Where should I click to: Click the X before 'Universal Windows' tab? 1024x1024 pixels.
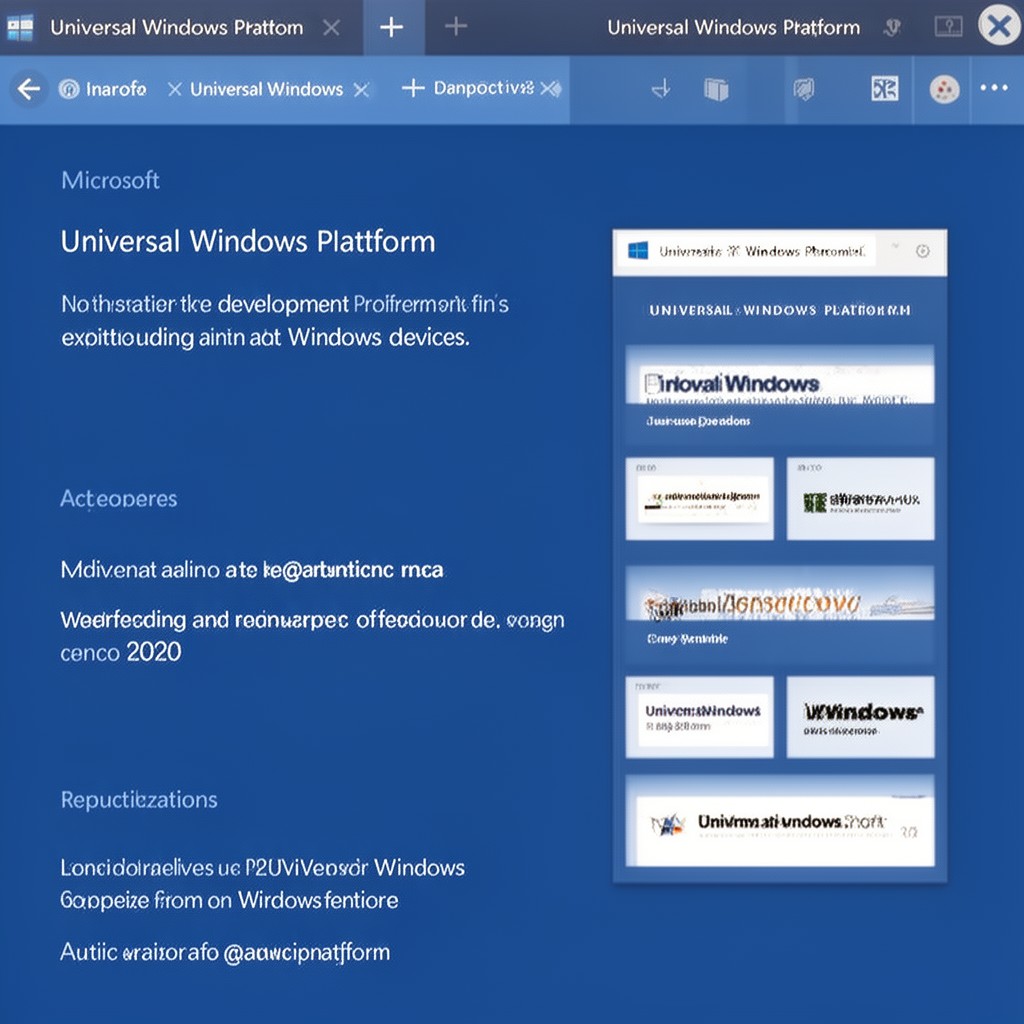[x=174, y=89]
